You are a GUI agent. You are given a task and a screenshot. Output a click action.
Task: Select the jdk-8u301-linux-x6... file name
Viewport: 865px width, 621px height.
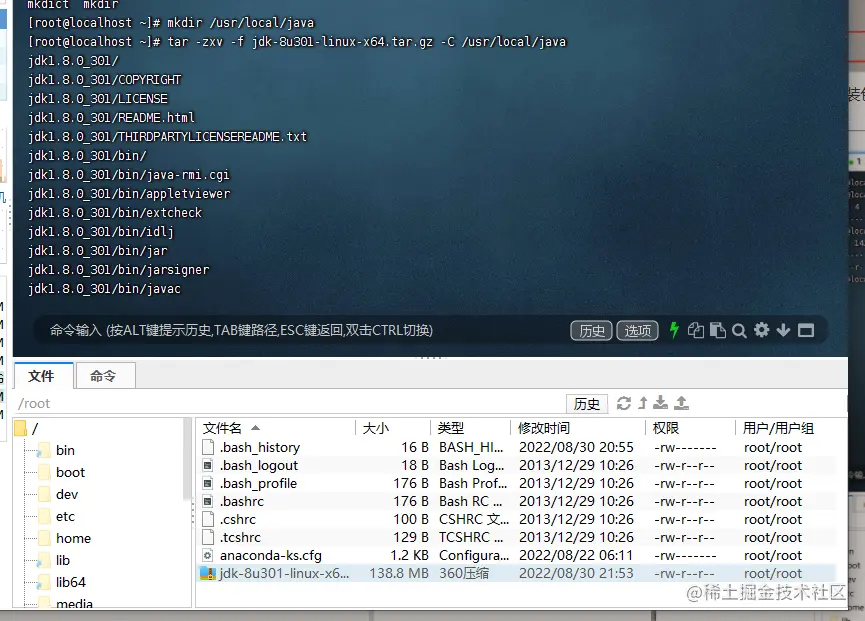[284, 574]
